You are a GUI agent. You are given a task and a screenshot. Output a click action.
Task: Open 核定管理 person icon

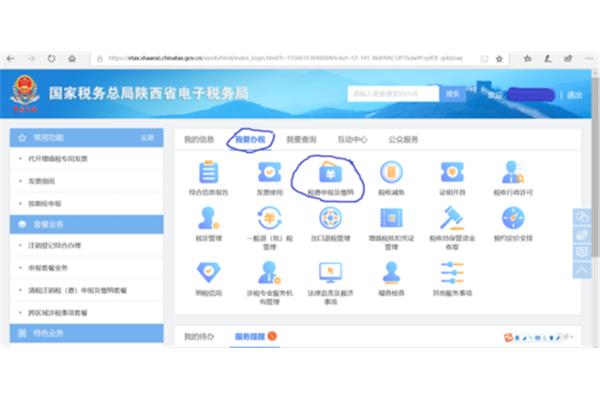[x=209, y=218]
